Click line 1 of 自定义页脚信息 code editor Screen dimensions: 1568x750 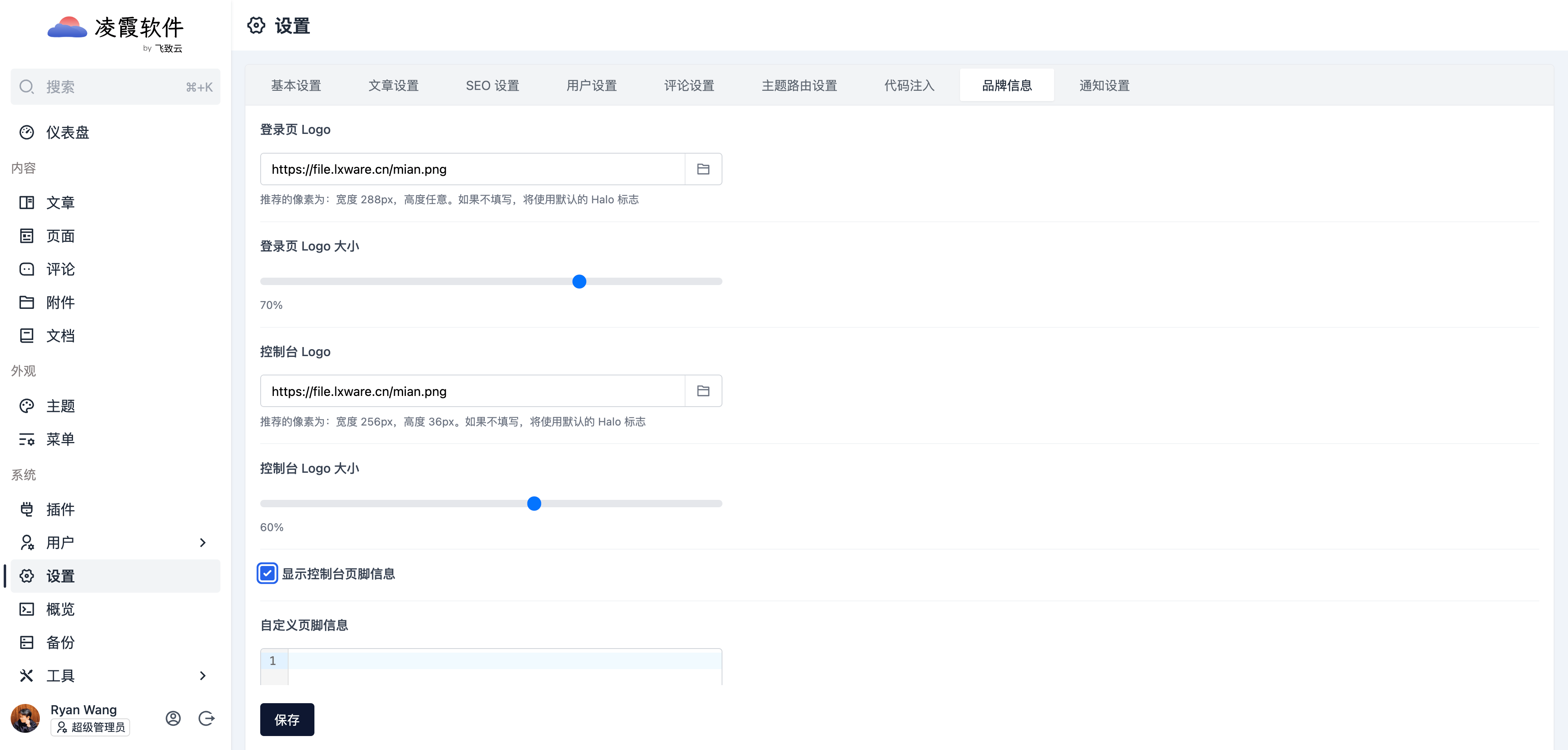[504, 660]
